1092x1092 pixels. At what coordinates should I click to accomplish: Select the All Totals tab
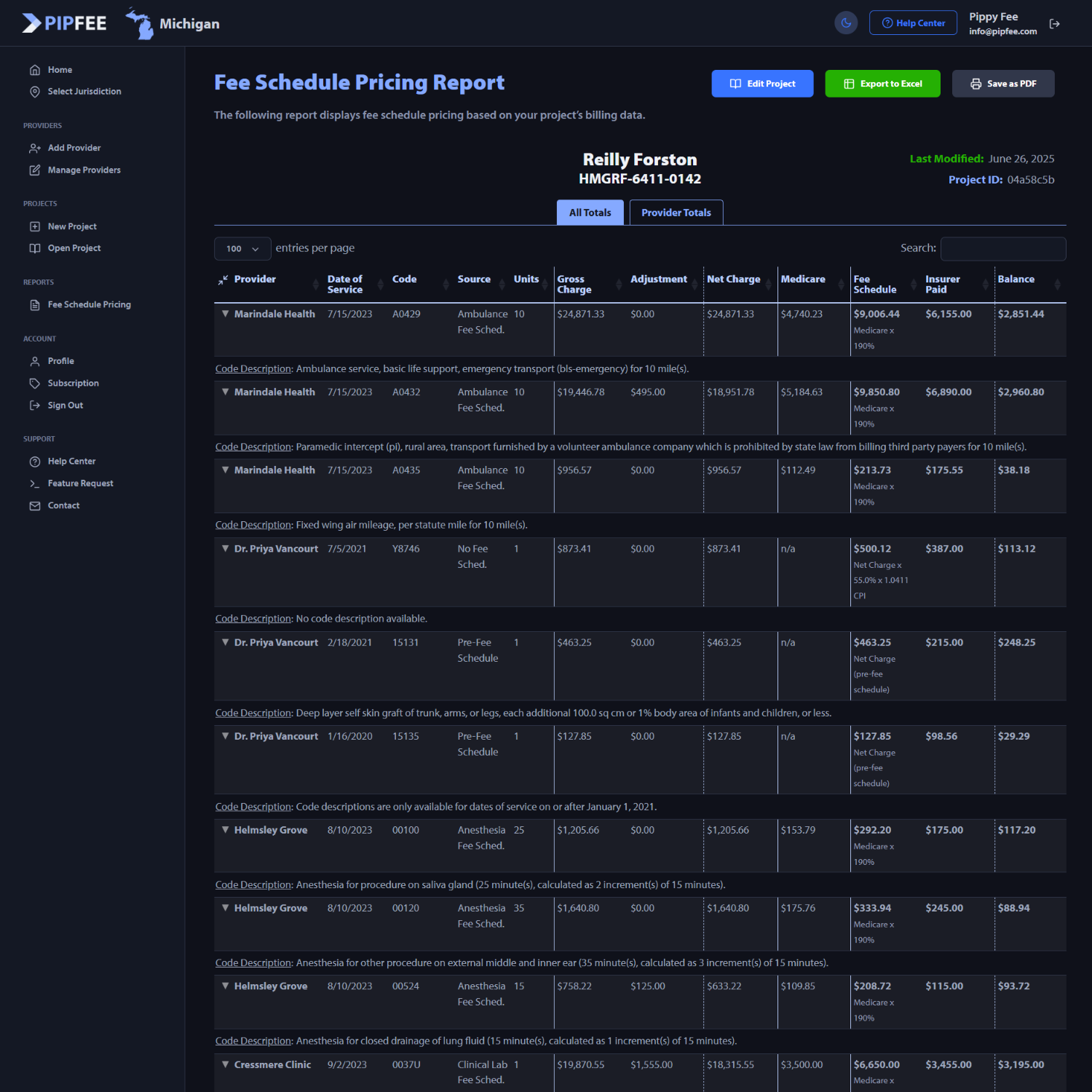click(x=590, y=213)
